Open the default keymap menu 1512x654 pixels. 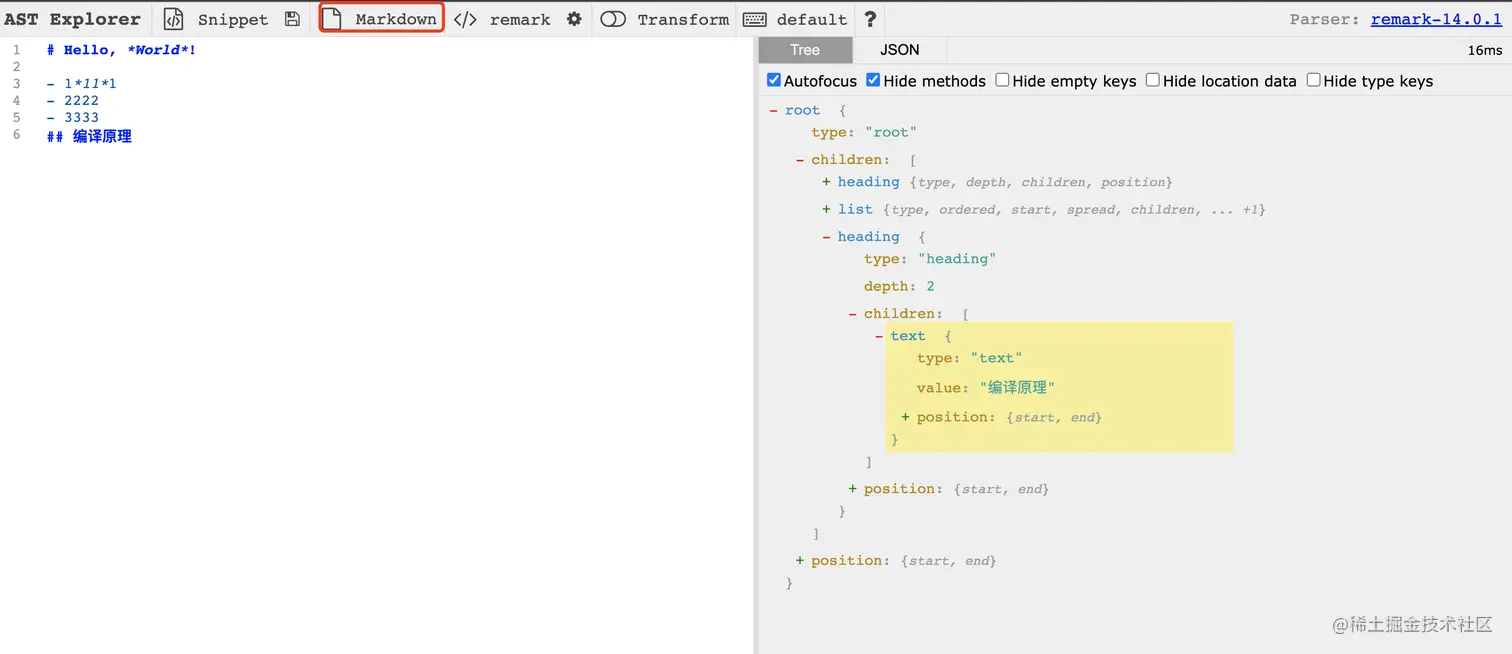pos(811,19)
